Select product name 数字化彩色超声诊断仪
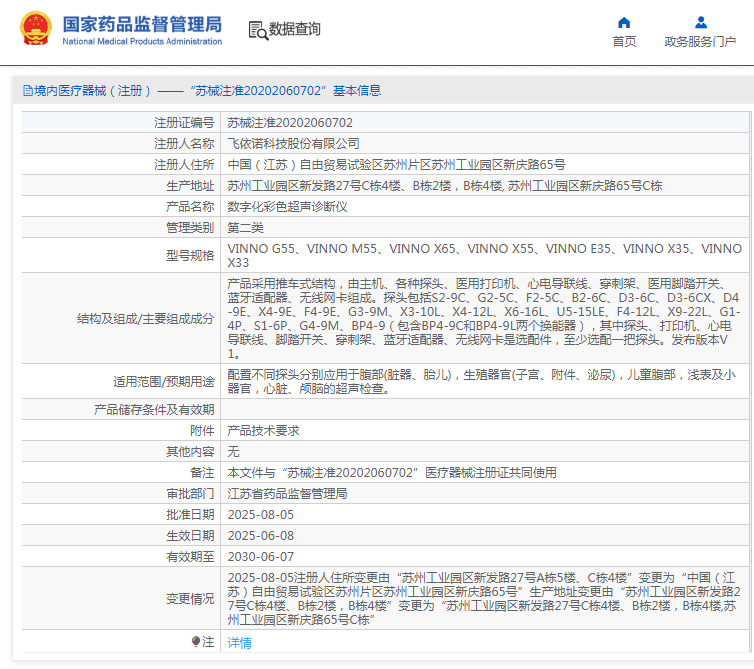 coord(287,206)
